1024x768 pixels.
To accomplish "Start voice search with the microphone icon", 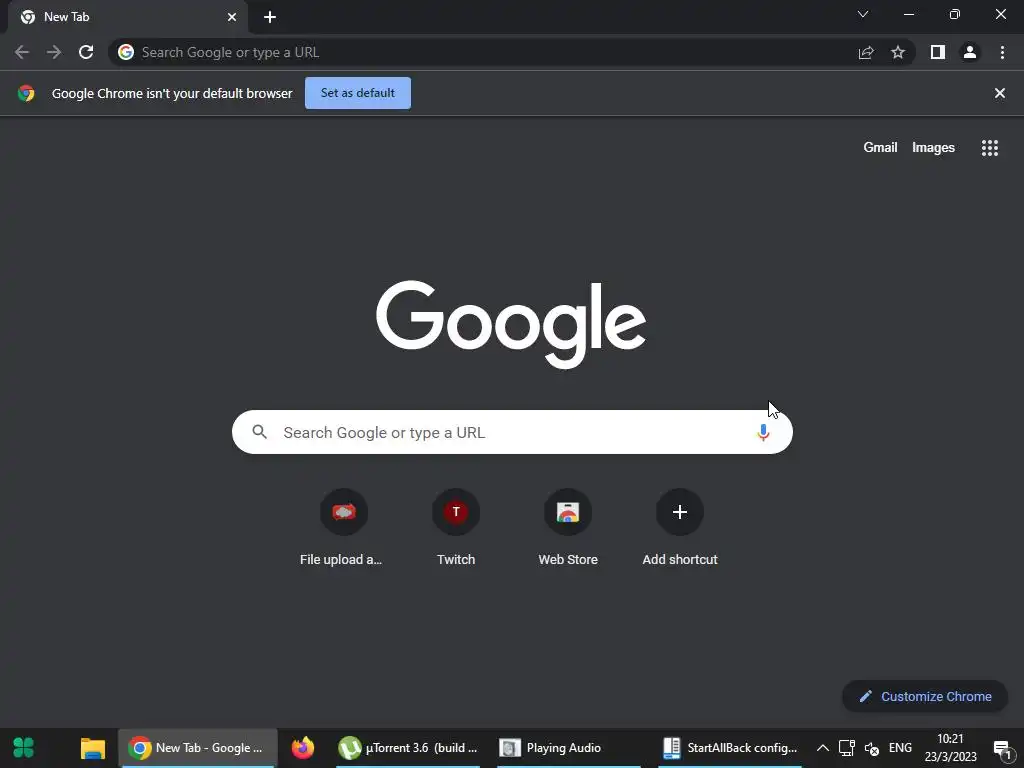I will pyautogui.click(x=763, y=432).
